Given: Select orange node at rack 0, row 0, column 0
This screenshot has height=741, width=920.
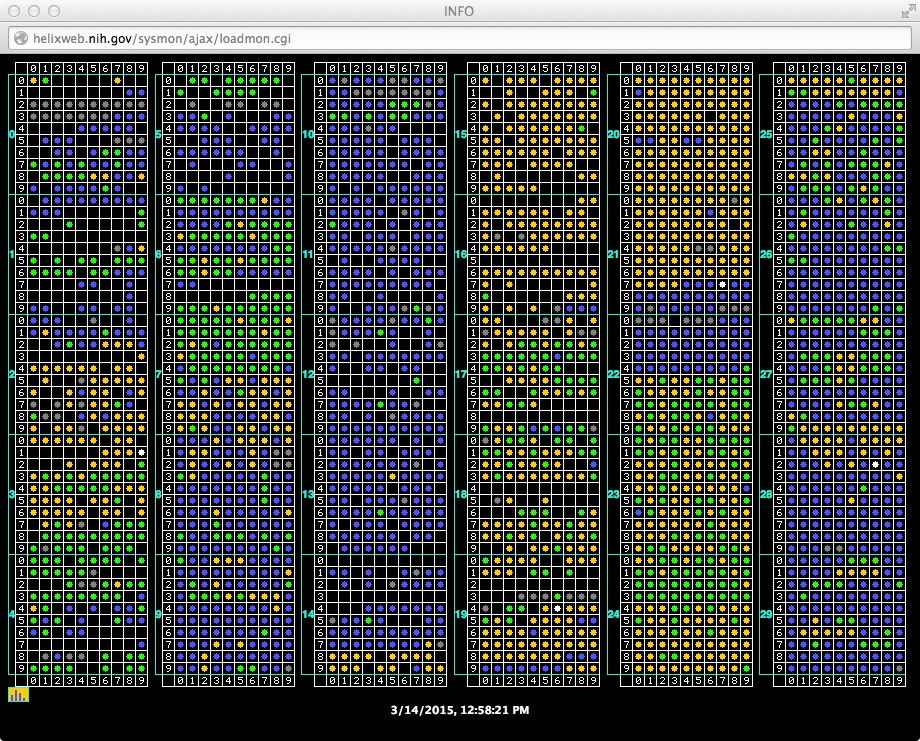Looking at the screenshot, I should point(33,80).
